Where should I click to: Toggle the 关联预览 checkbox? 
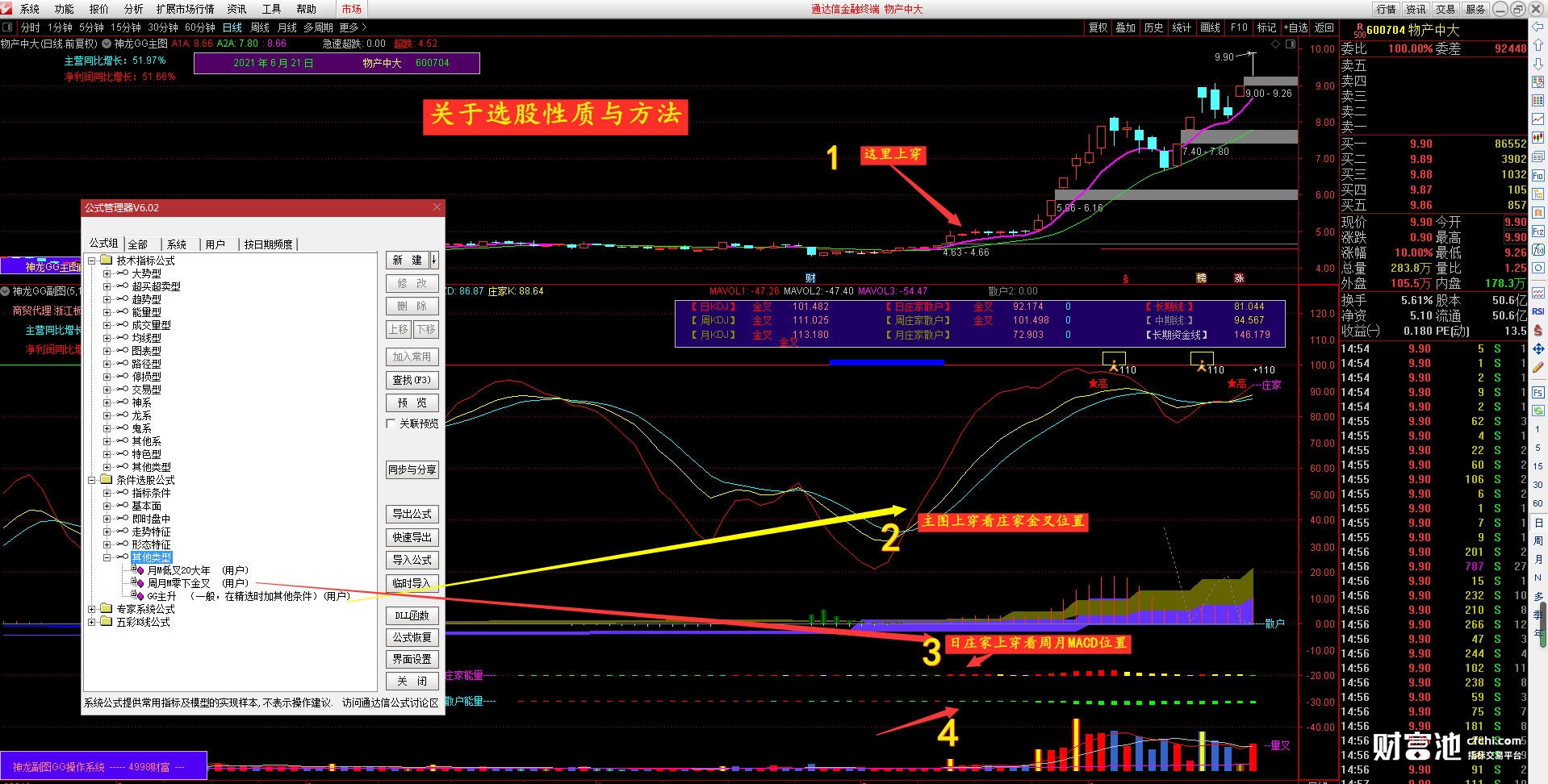[391, 423]
